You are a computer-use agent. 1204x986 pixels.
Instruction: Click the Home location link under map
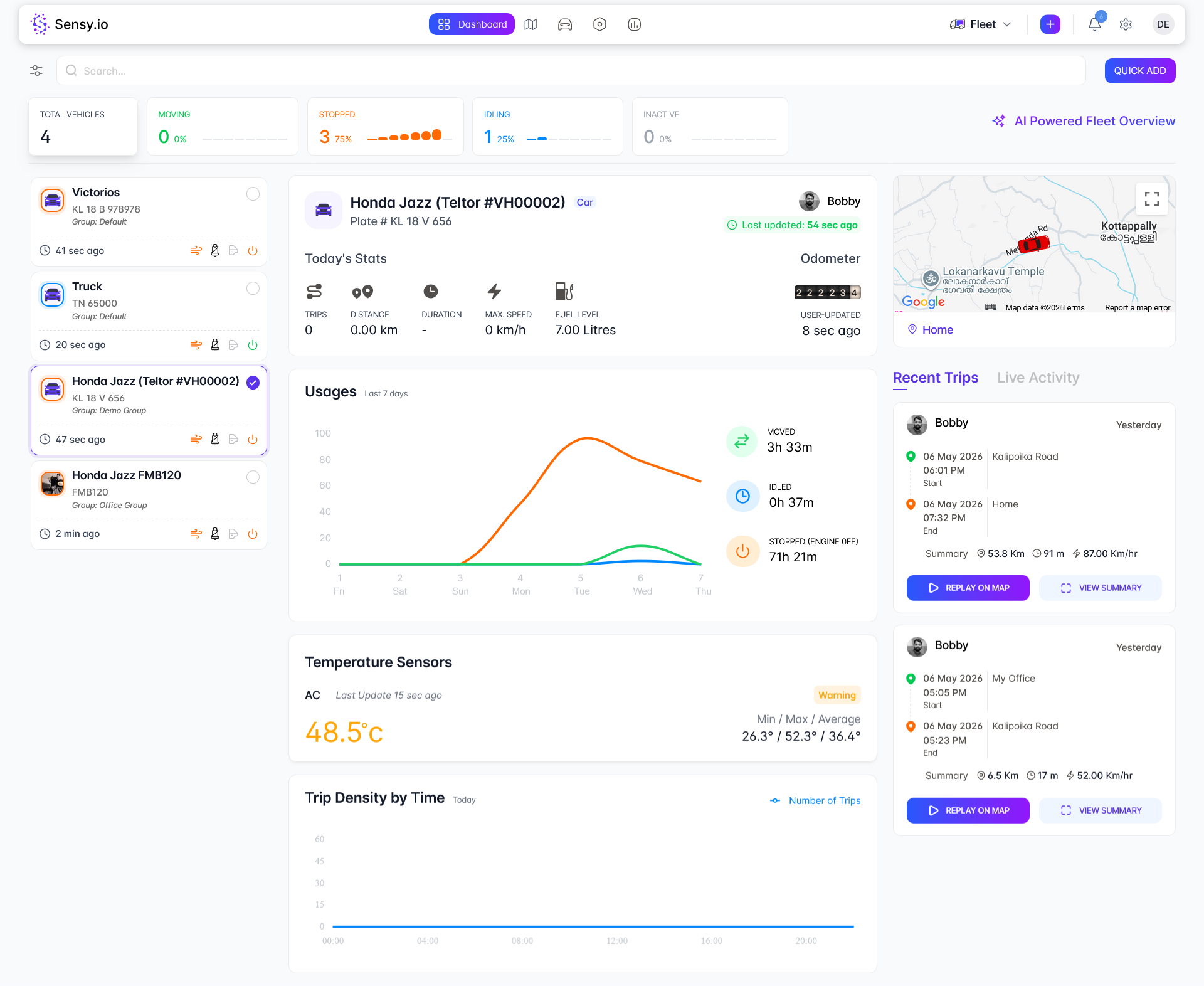[931, 330]
